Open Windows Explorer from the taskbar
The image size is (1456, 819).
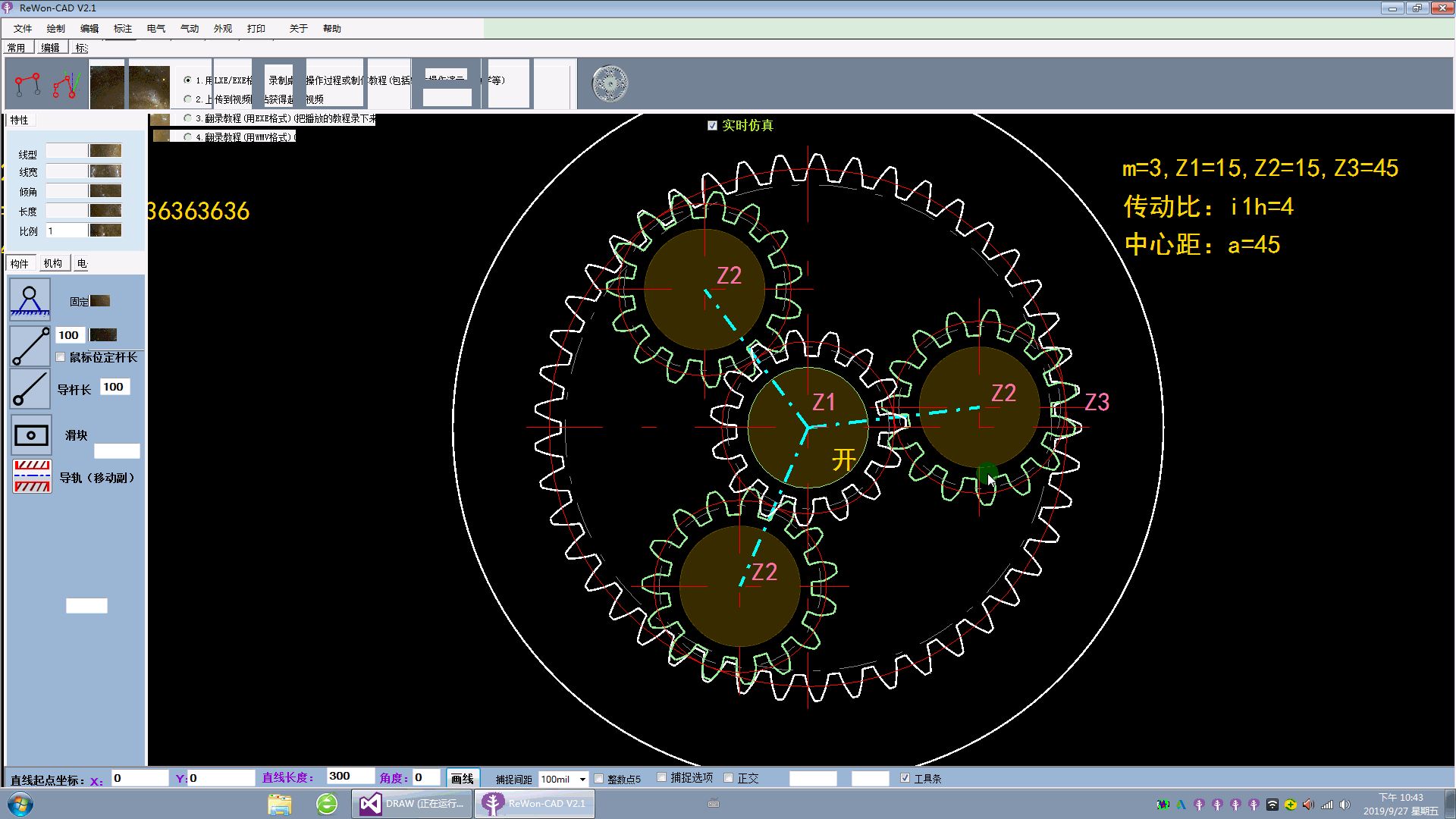(280, 804)
